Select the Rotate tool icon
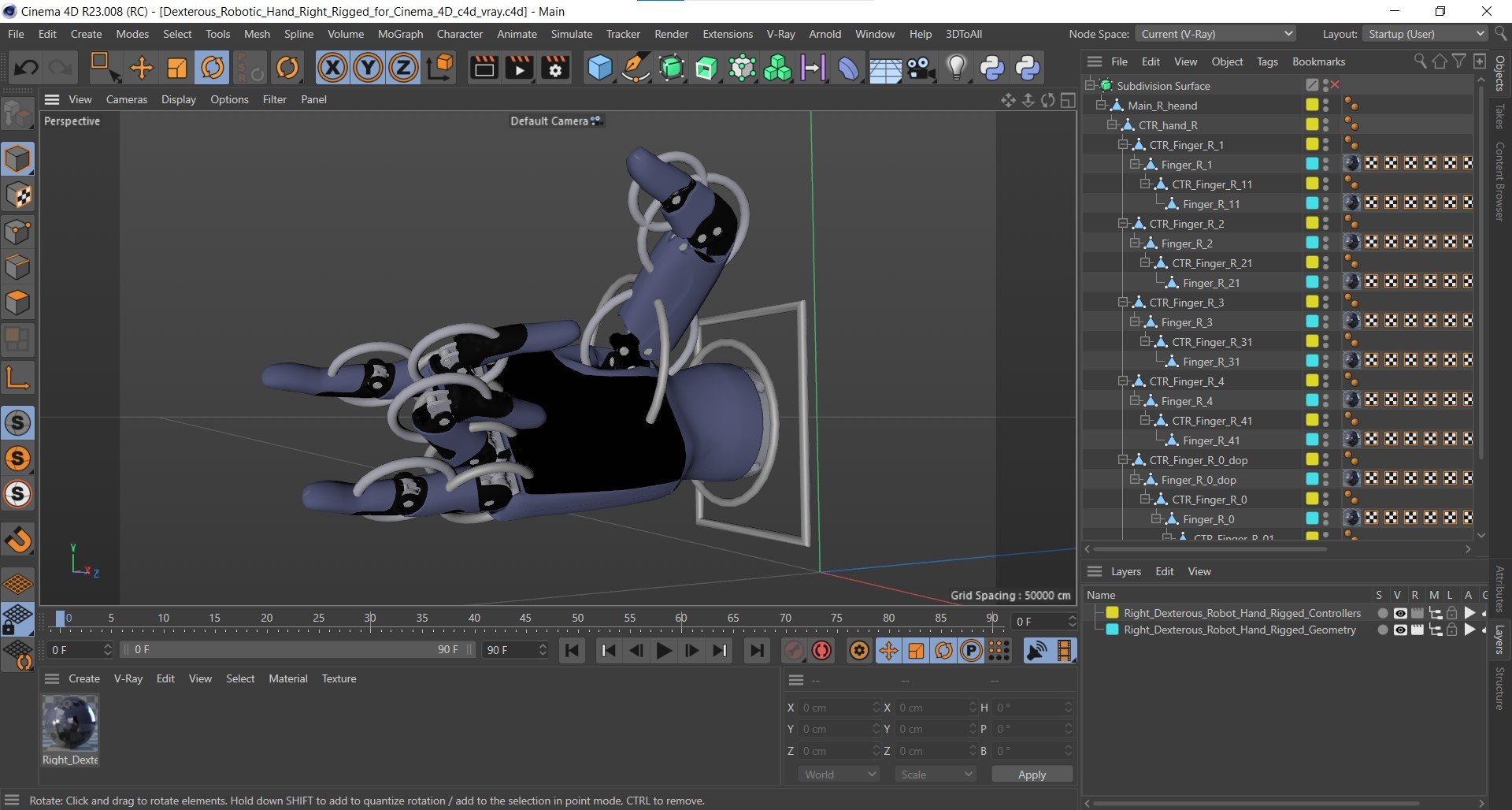Viewport: 1512px width, 810px height. pos(212,68)
